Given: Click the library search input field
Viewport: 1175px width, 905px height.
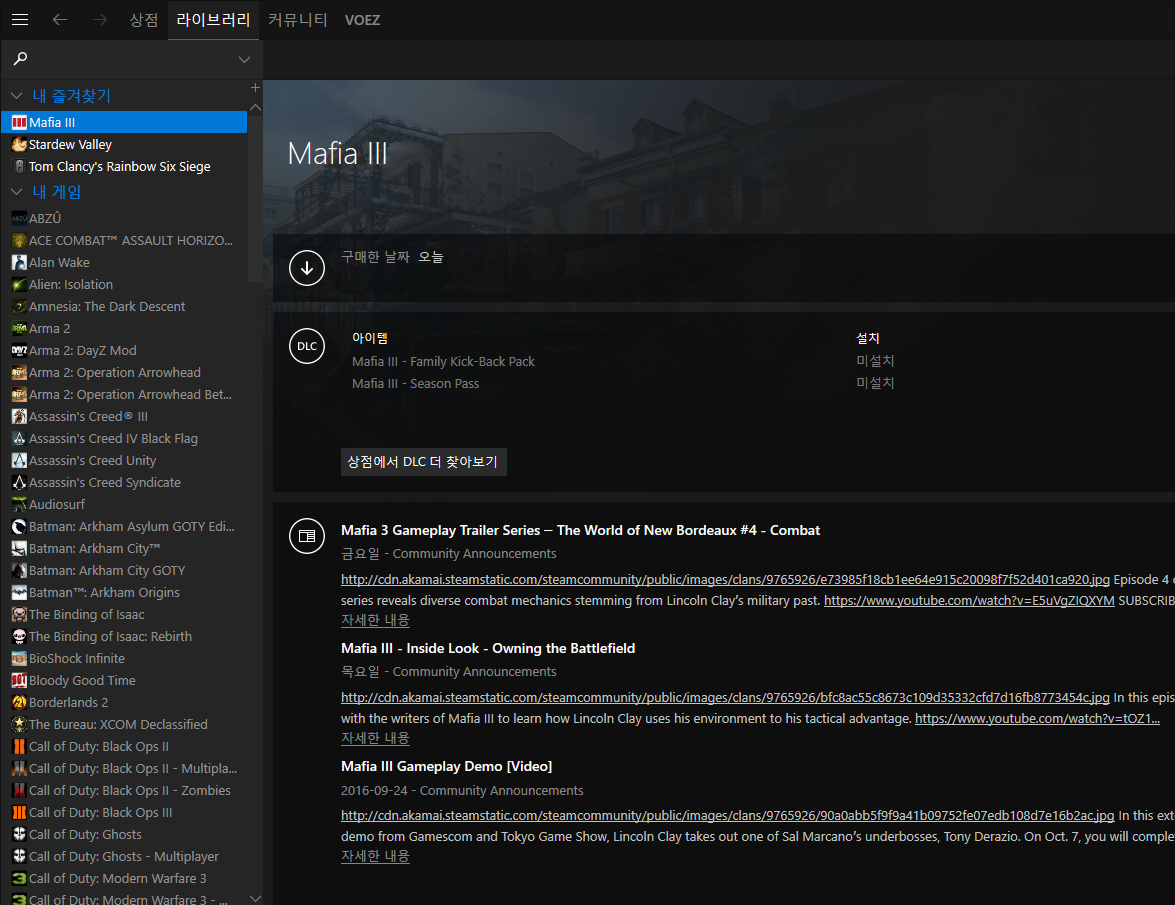Looking at the screenshot, I should pyautogui.click(x=132, y=59).
